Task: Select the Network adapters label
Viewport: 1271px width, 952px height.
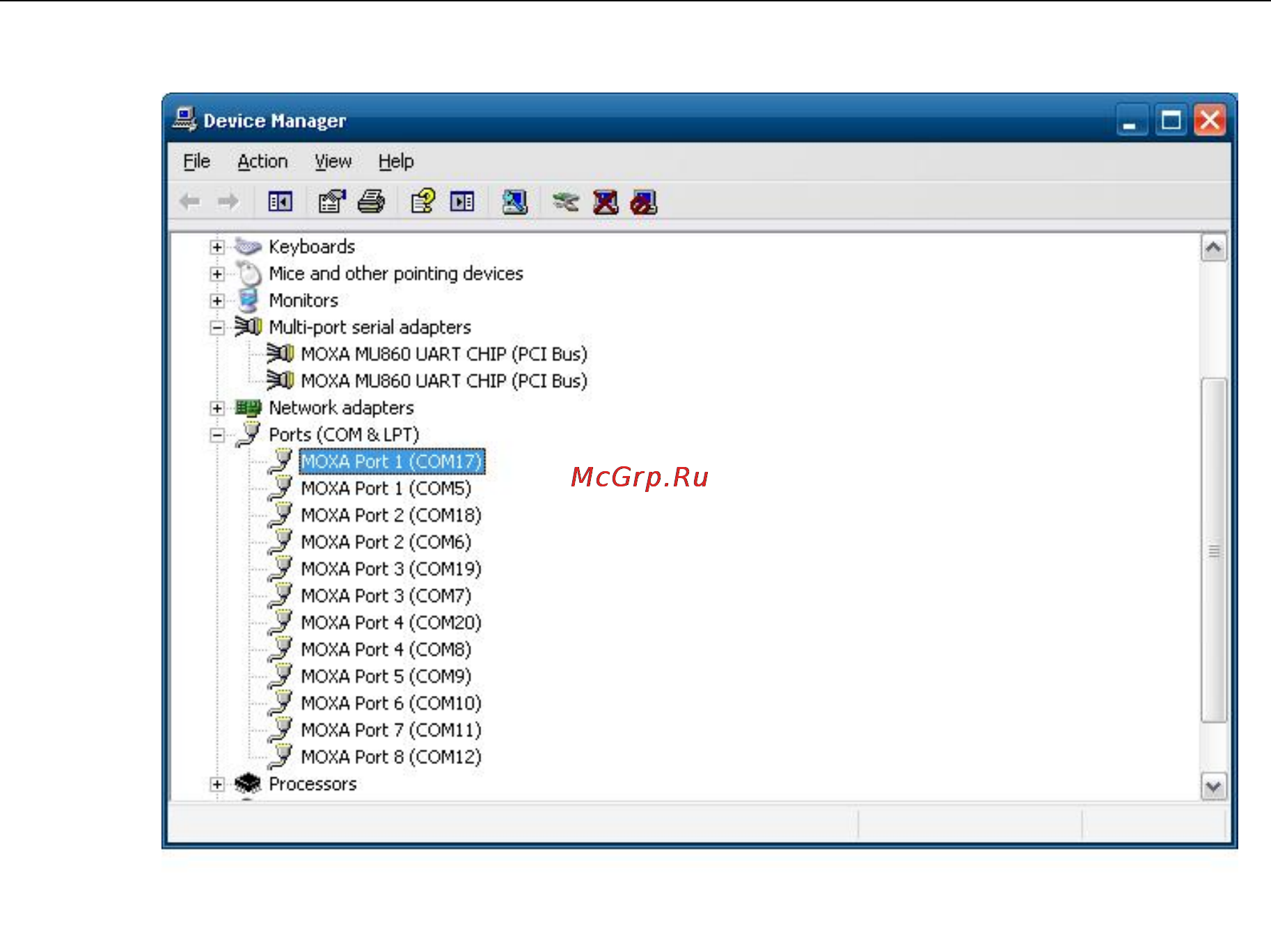Action: (x=342, y=408)
